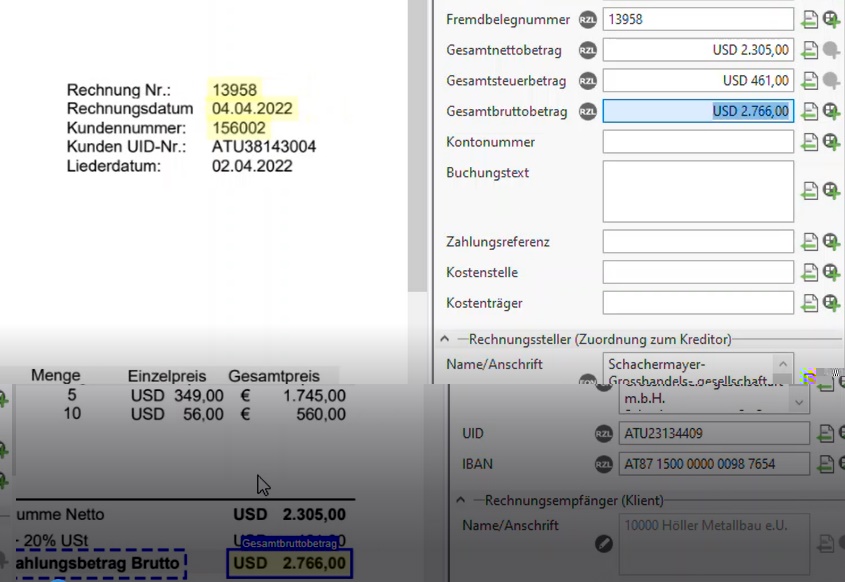Select the green document icon beside Gesamtbruttobetrag
This screenshot has width=845, height=582.
click(810, 111)
